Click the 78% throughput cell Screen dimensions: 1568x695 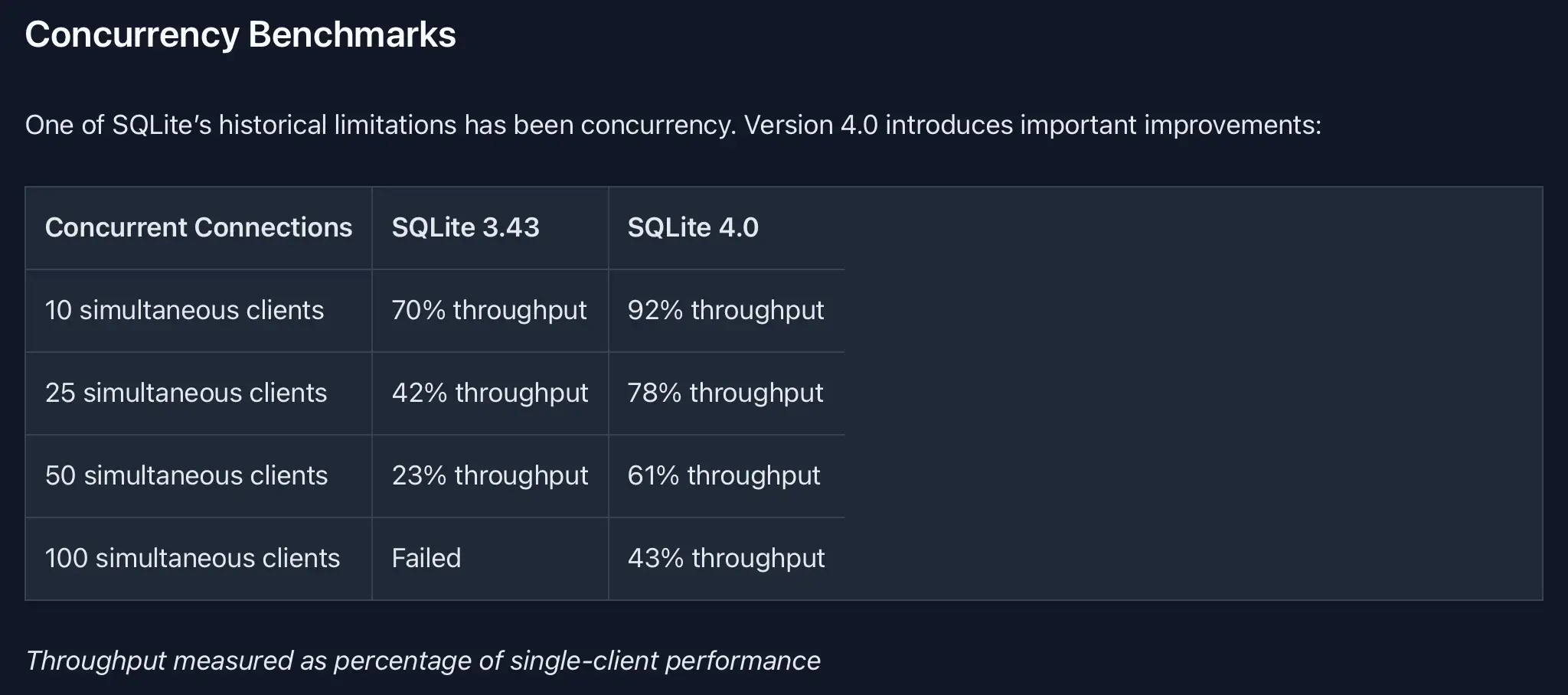pyautogui.click(x=727, y=393)
